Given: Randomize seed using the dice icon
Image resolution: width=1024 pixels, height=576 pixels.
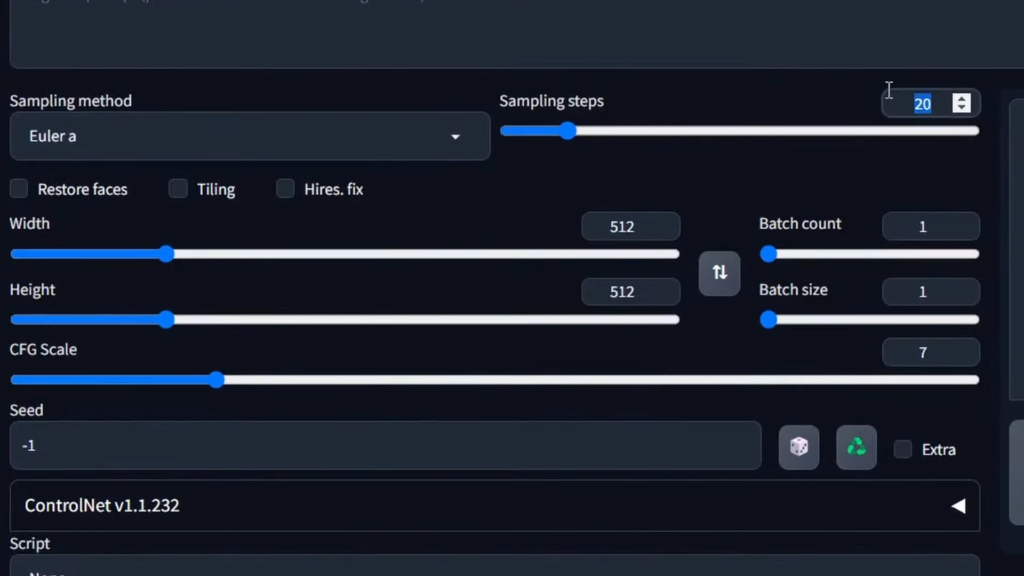Looking at the screenshot, I should coord(798,447).
